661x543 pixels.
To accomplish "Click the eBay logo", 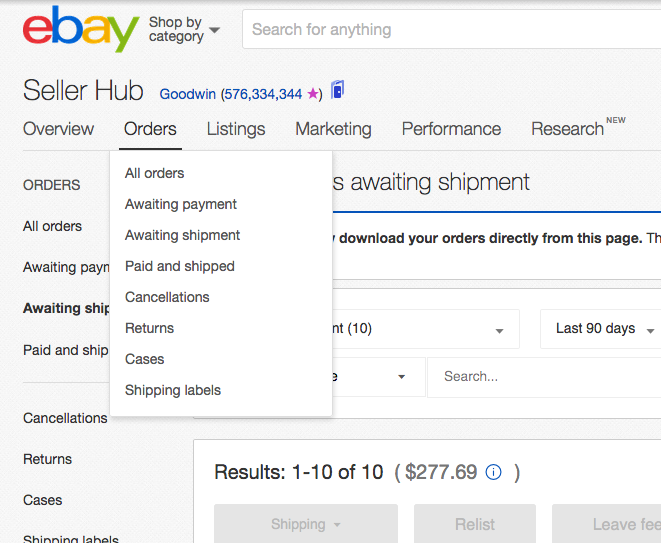I will tap(81, 29).
